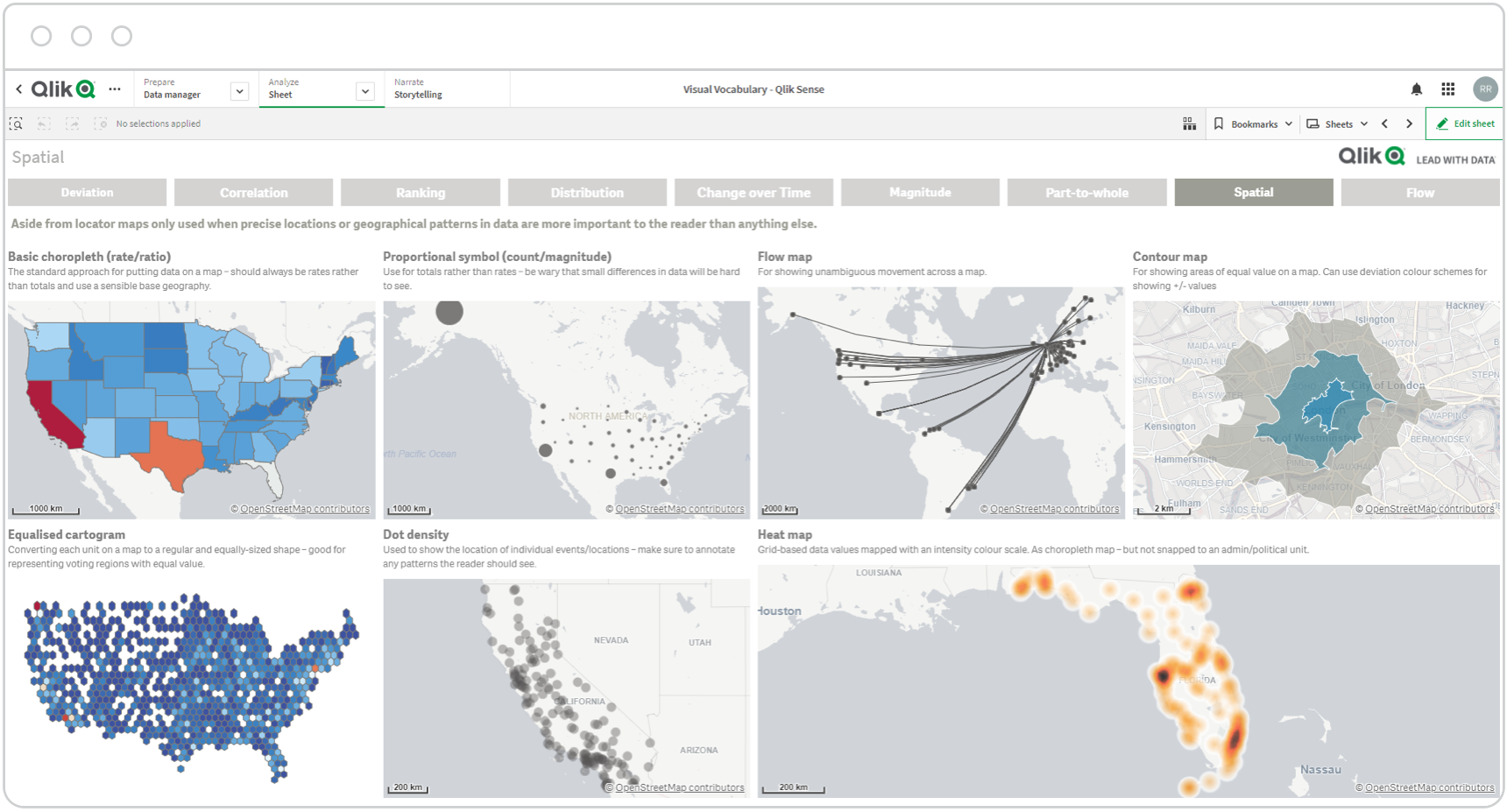Click the back arrow beside Qlik logo

pos(19,89)
